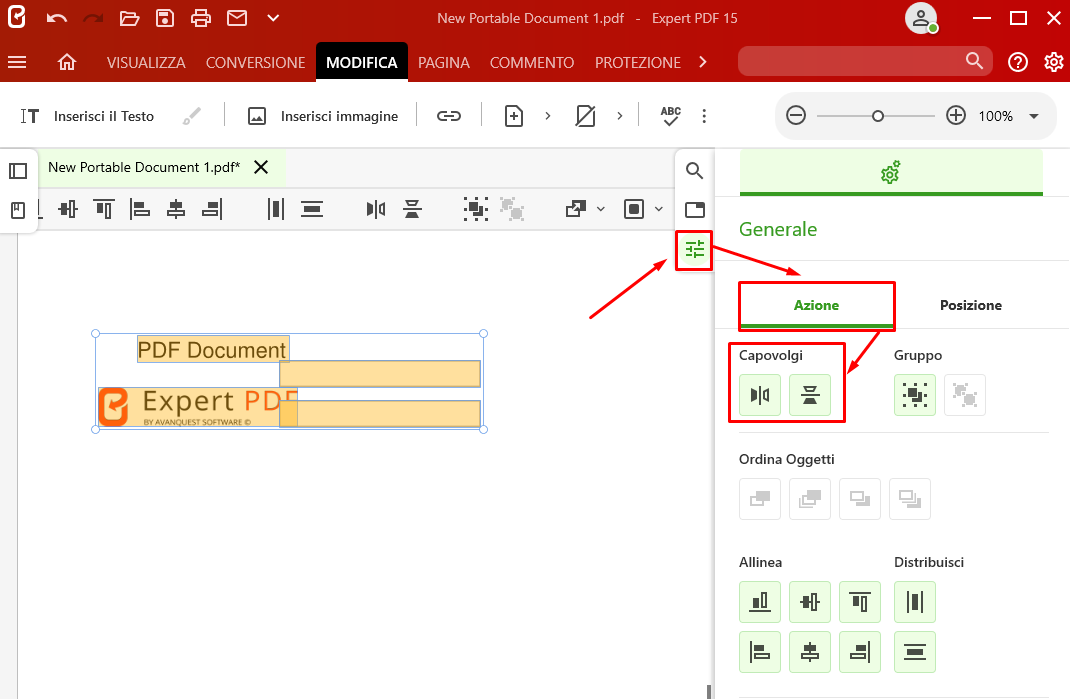
Task: Open the hamburger main menu
Action: coord(17,63)
